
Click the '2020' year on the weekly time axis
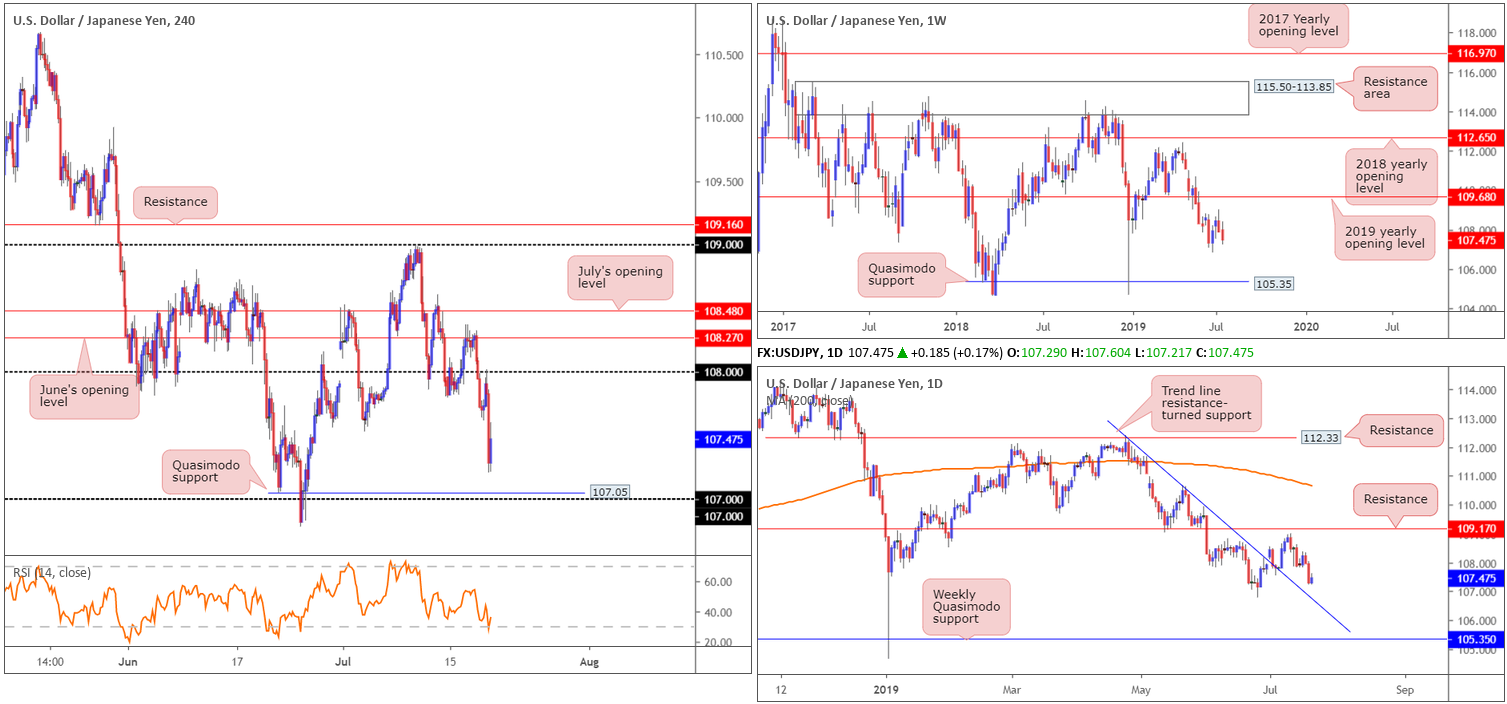tap(1307, 325)
